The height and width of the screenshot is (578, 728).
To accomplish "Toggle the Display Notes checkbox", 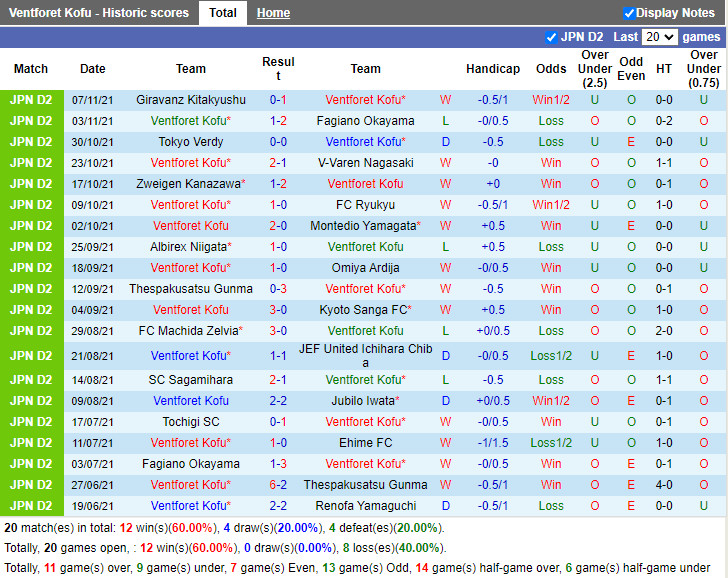I will (x=629, y=13).
